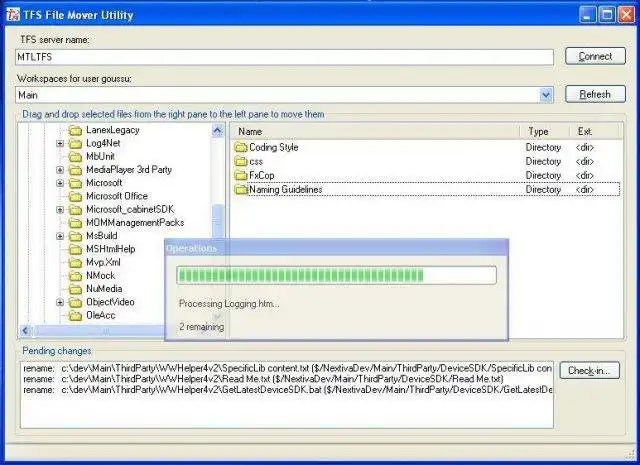Viewport: 640px width, 465px height.
Task: Click the Microsoft Office folder icon
Action: [75, 196]
